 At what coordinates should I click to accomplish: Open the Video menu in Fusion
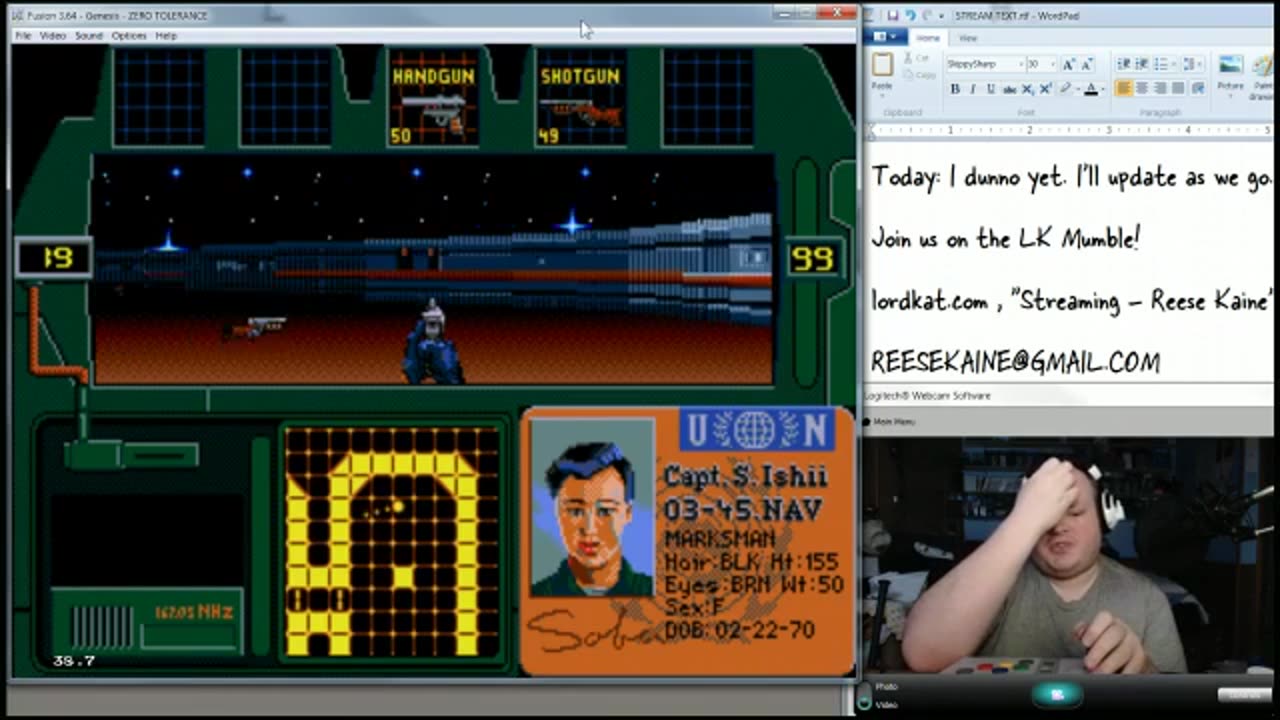coord(53,35)
